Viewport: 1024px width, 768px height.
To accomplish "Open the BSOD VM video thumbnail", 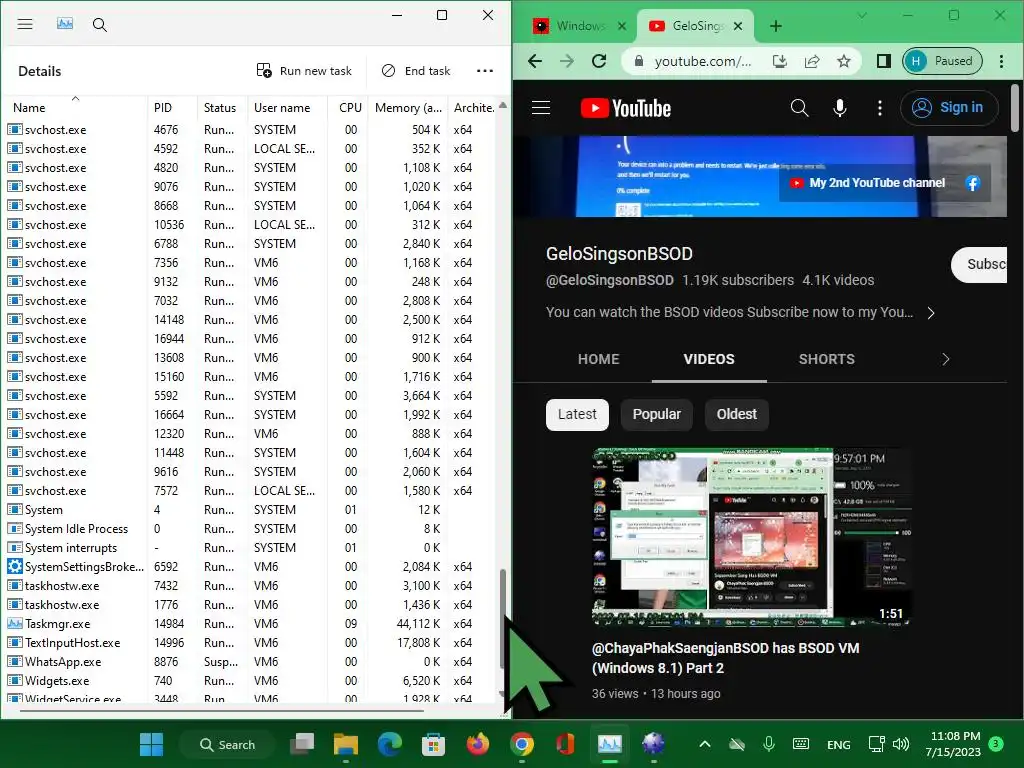I will pos(751,537).
